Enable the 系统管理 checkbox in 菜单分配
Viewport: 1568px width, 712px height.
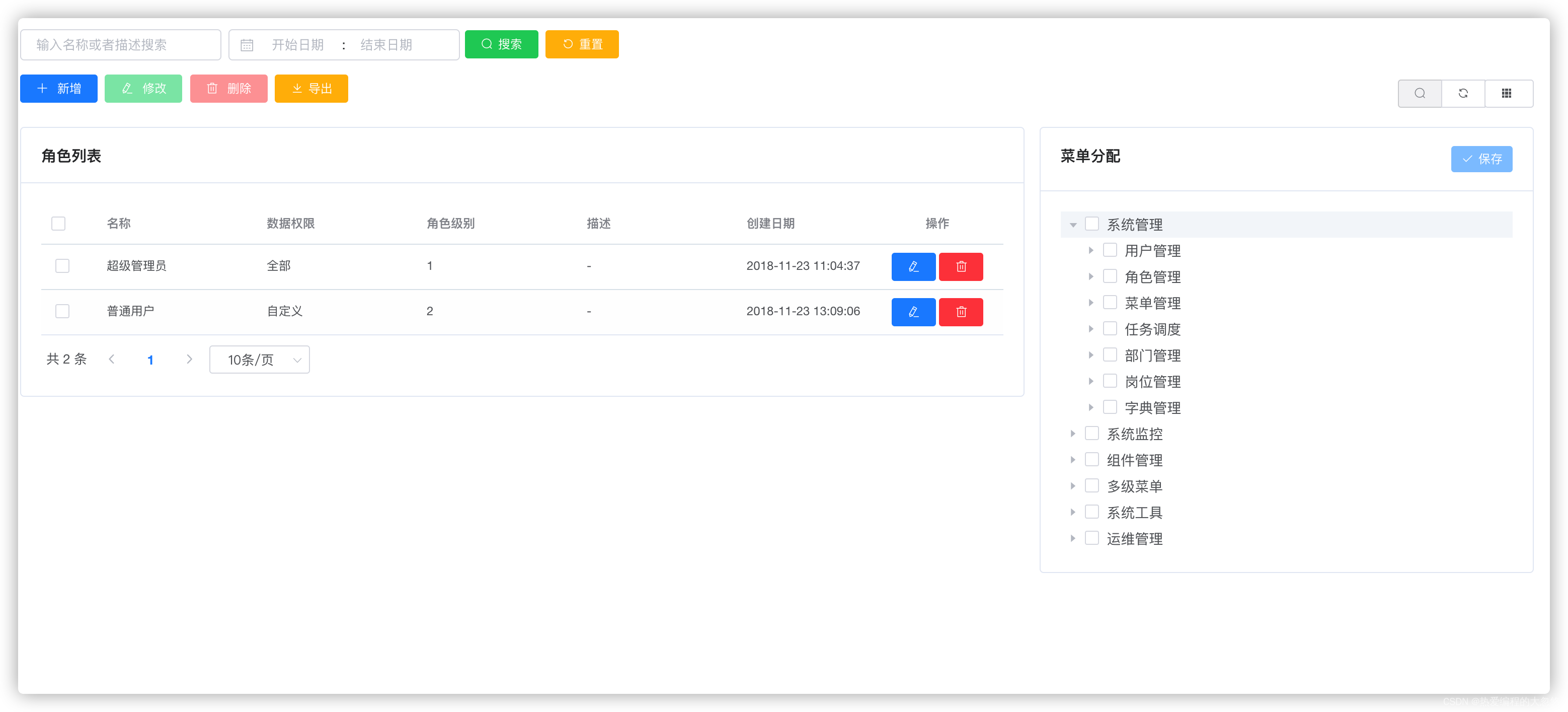tap(1092, 224)
